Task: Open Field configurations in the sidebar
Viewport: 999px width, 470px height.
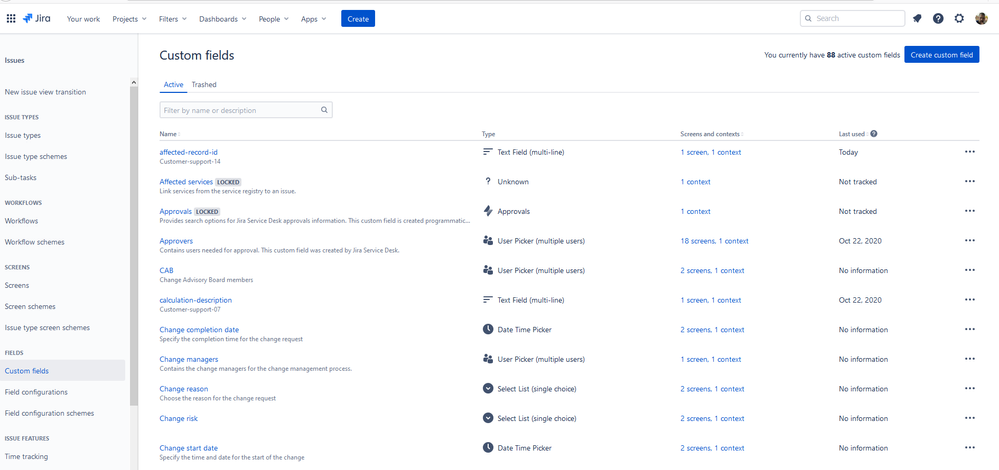Action: (36, 392)
